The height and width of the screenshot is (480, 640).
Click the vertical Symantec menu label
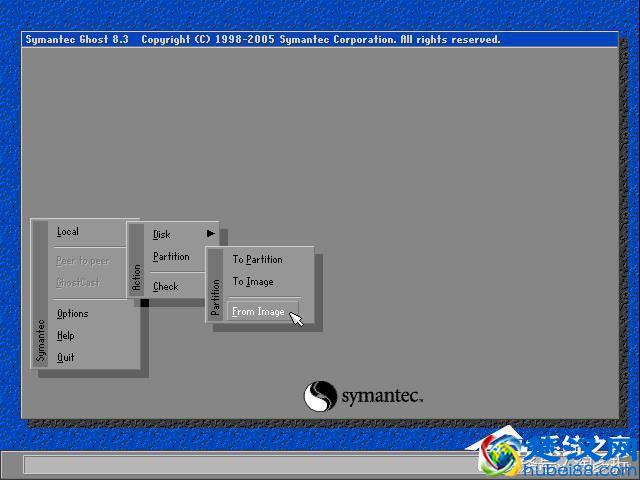pos(41,340)
